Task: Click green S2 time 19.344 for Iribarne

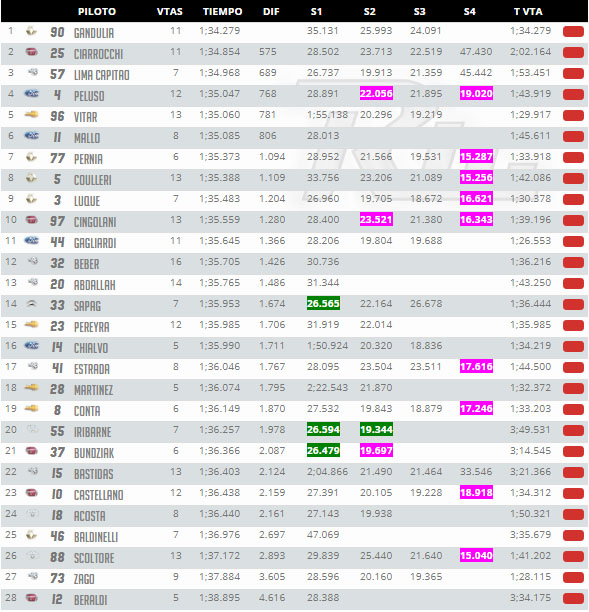Action: 376,430
